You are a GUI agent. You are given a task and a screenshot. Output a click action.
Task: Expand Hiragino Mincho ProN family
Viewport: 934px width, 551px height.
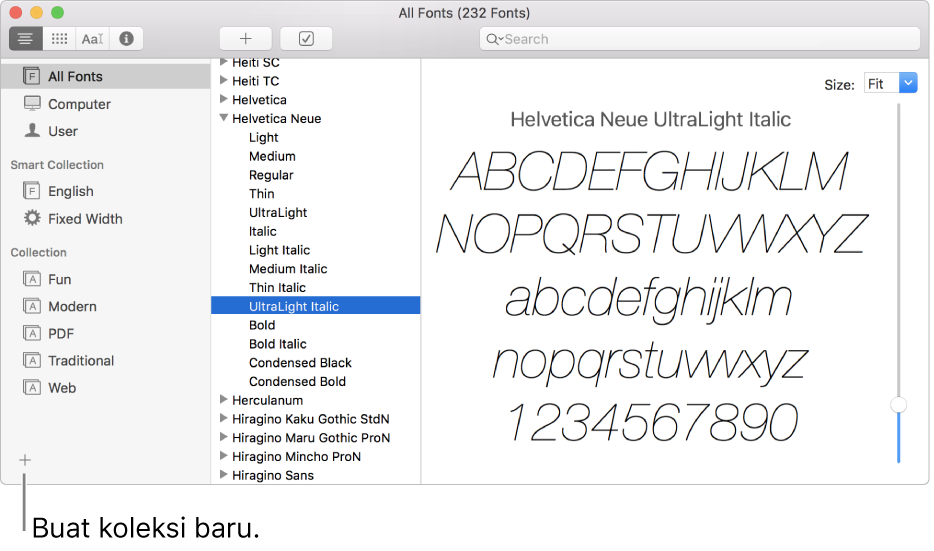coord(223,456)
